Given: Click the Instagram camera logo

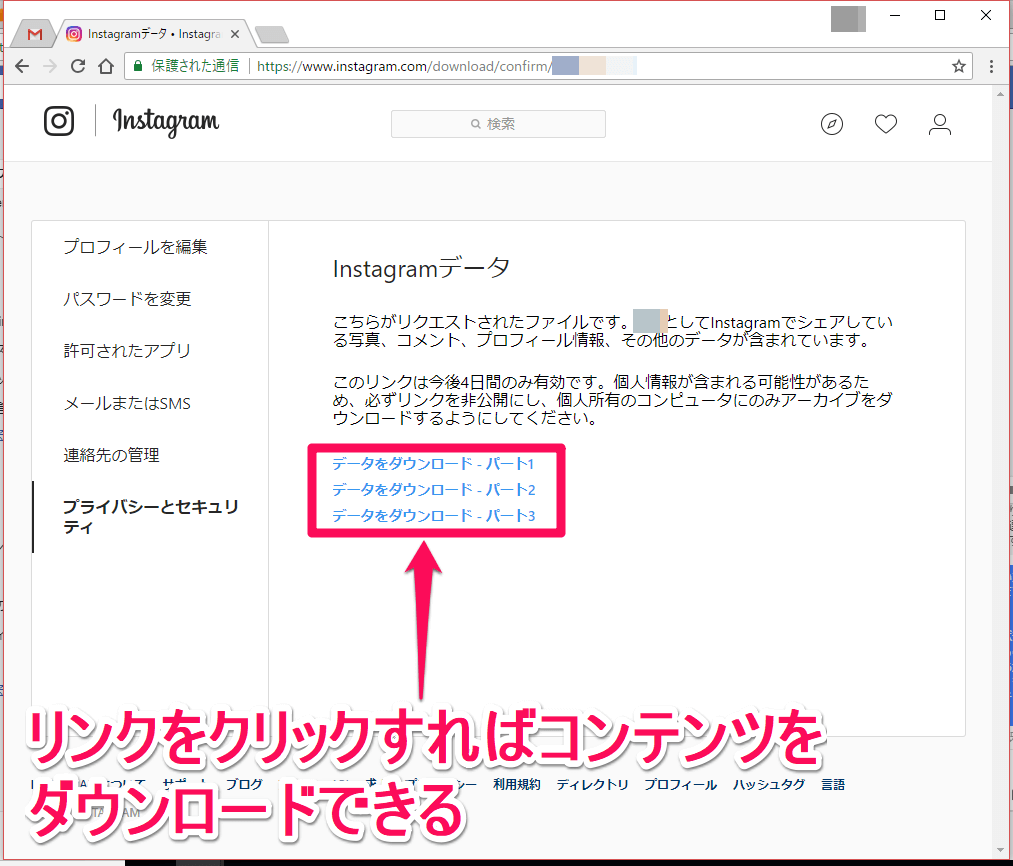Looking at the screenshot, I should pos(59,121).
